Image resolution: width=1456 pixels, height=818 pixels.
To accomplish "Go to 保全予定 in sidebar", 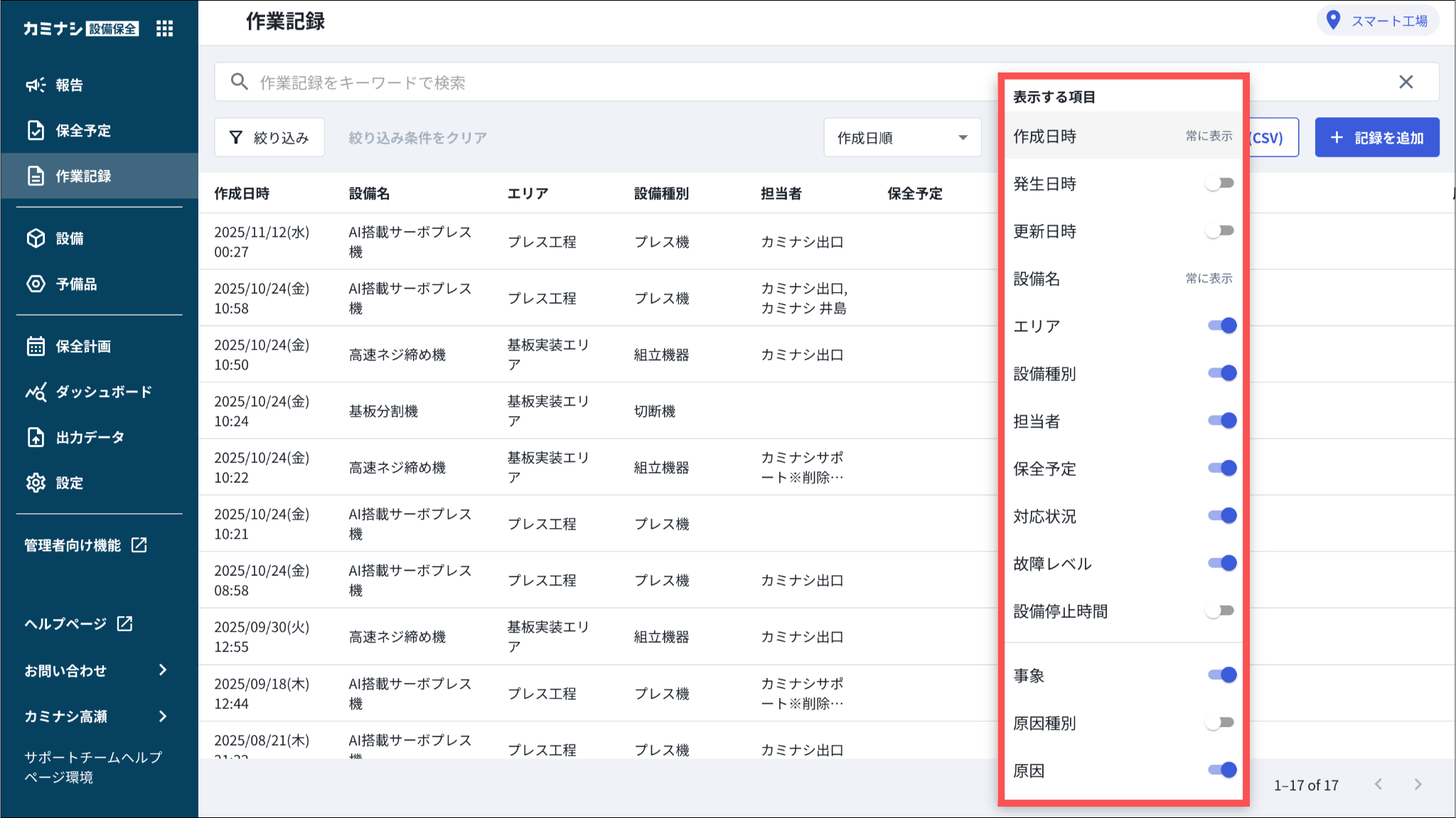I will [x=83, y=131].
